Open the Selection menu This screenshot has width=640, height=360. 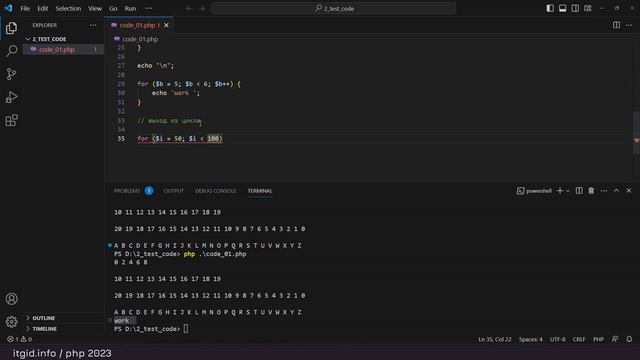click(68, 8)
